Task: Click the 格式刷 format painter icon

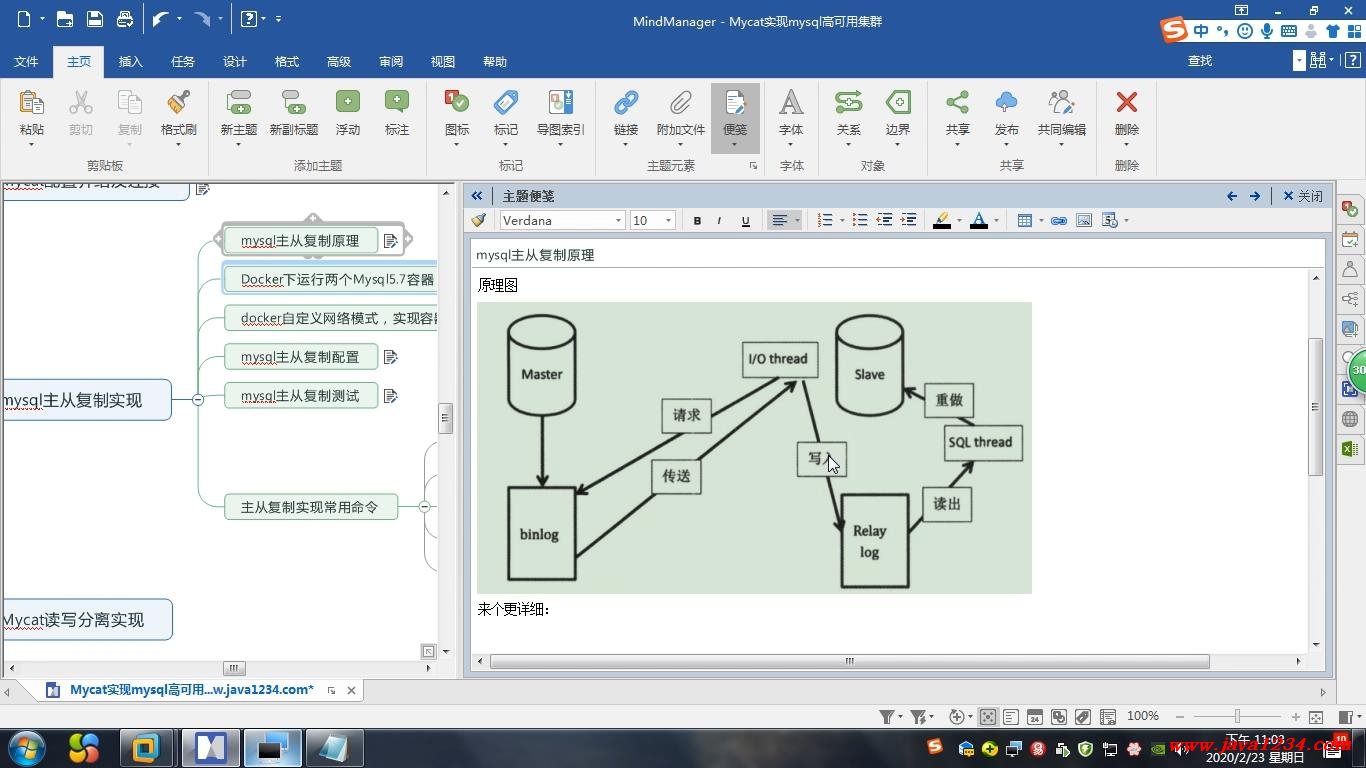Action: (179, 104)
